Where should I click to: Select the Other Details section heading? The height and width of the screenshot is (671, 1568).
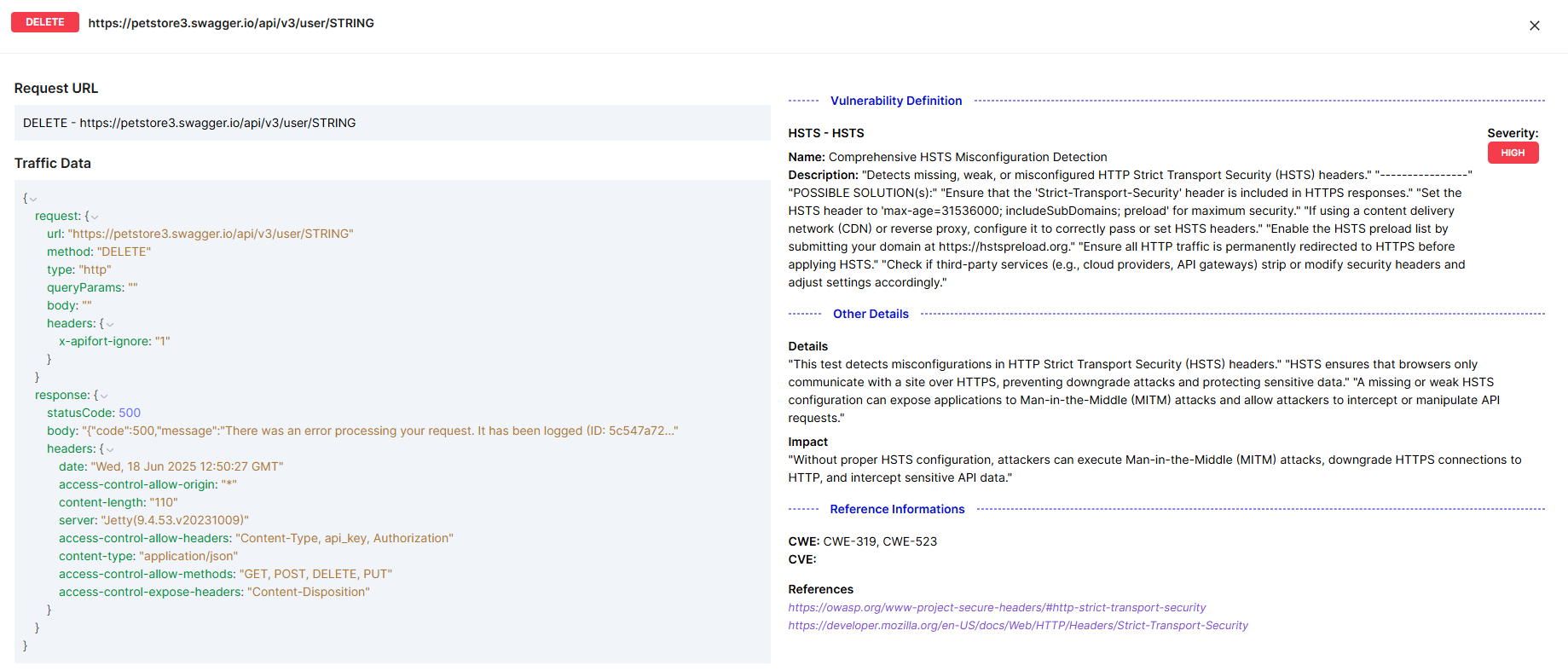[870, 314]
